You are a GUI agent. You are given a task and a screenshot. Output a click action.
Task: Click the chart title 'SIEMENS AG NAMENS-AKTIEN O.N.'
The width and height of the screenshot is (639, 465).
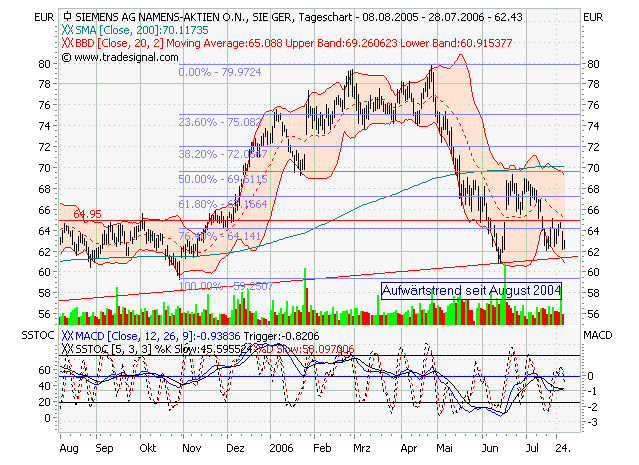click(x=161, y=17)
